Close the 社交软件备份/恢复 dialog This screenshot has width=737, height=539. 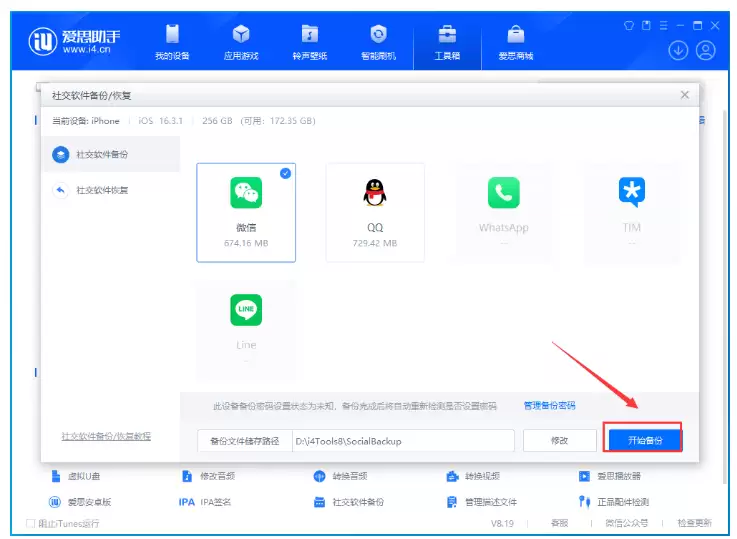coord(684,95)
